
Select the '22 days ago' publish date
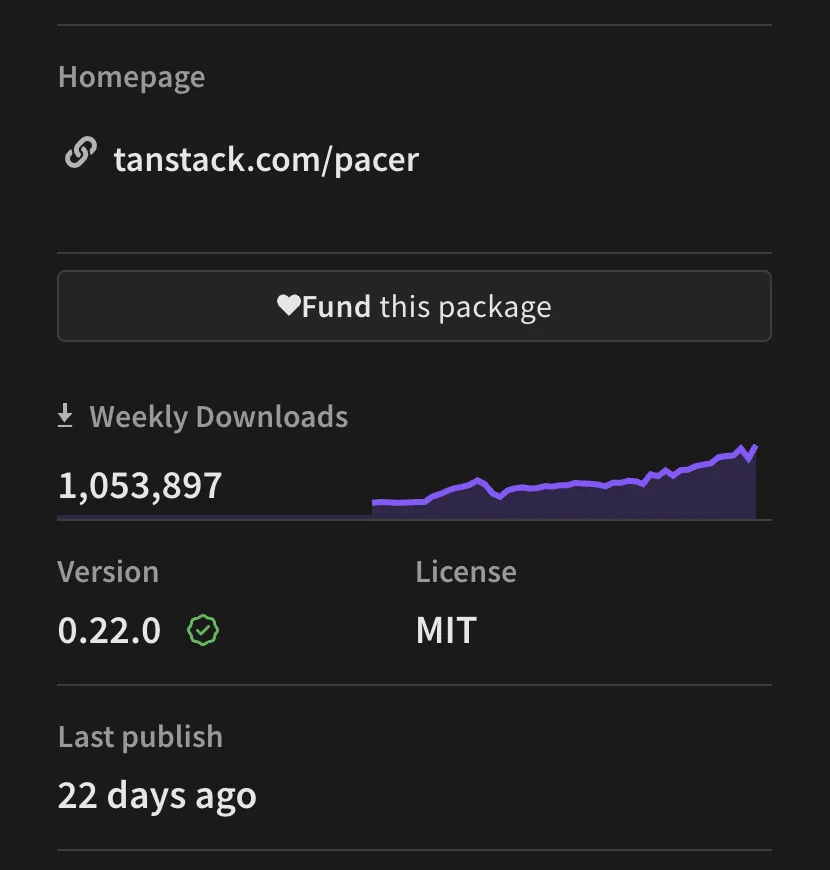[157, 797]
